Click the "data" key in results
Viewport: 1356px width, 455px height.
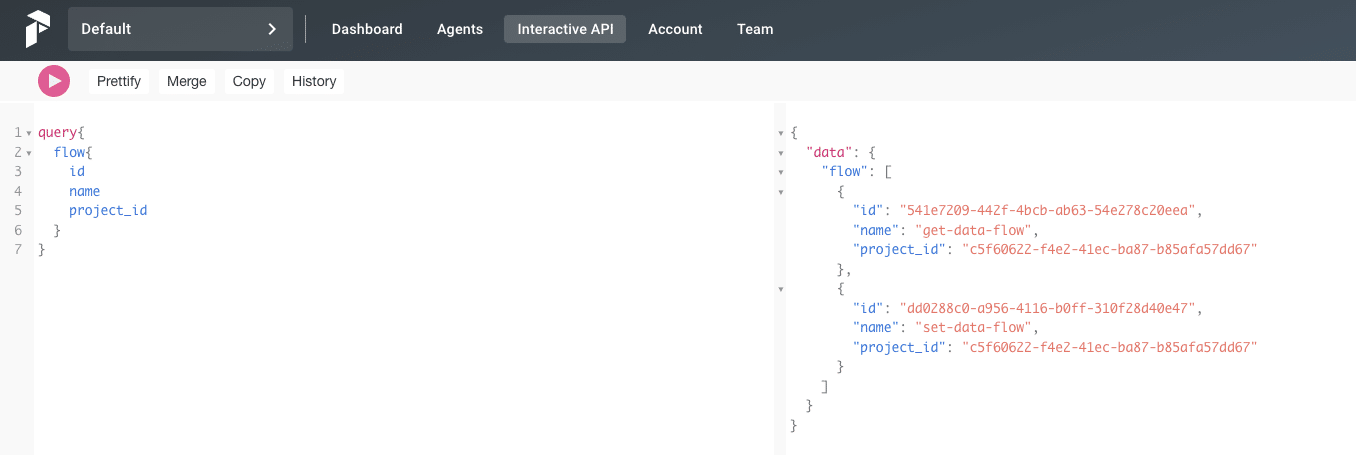click(x=829, y=152)
